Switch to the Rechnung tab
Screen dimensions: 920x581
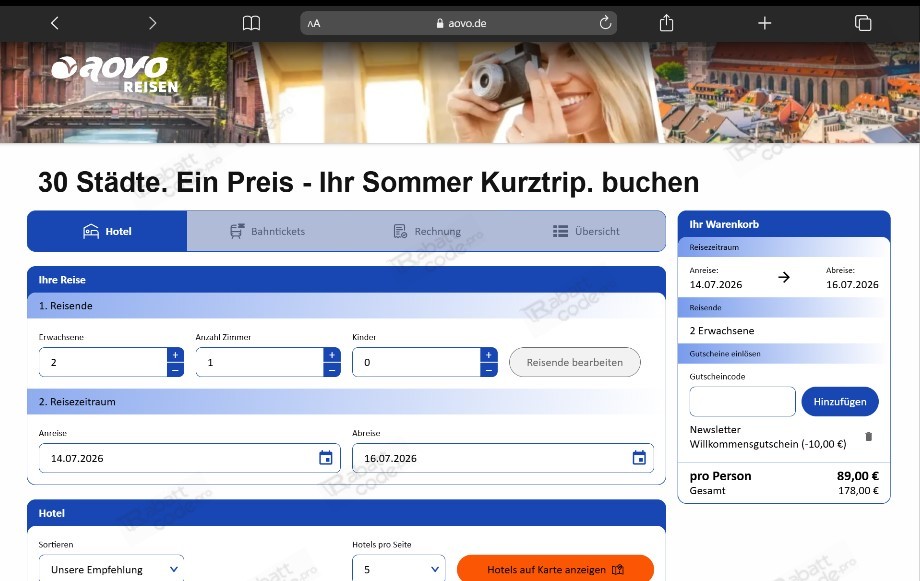coord(427,231)
